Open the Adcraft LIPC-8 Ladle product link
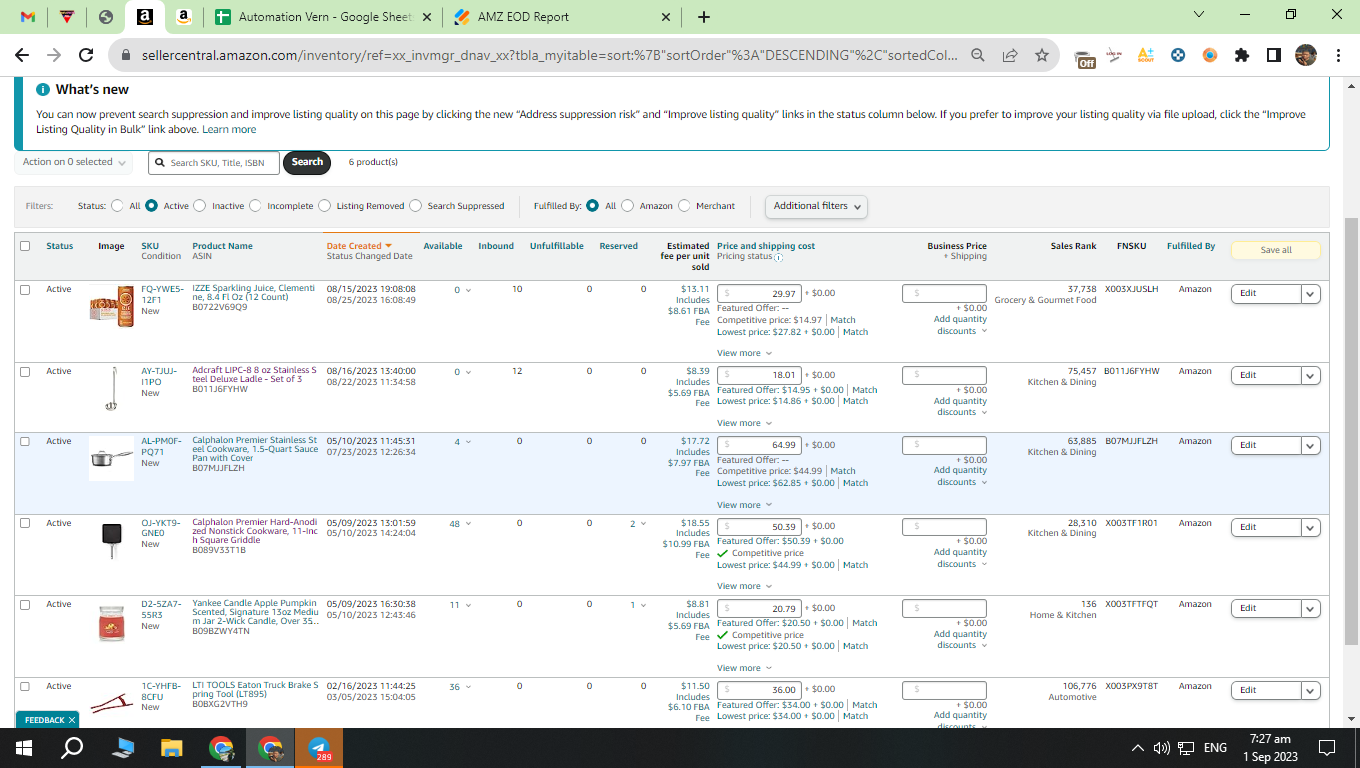The image size is (1360, 768). pyautogui.click(x=254, y=375)
